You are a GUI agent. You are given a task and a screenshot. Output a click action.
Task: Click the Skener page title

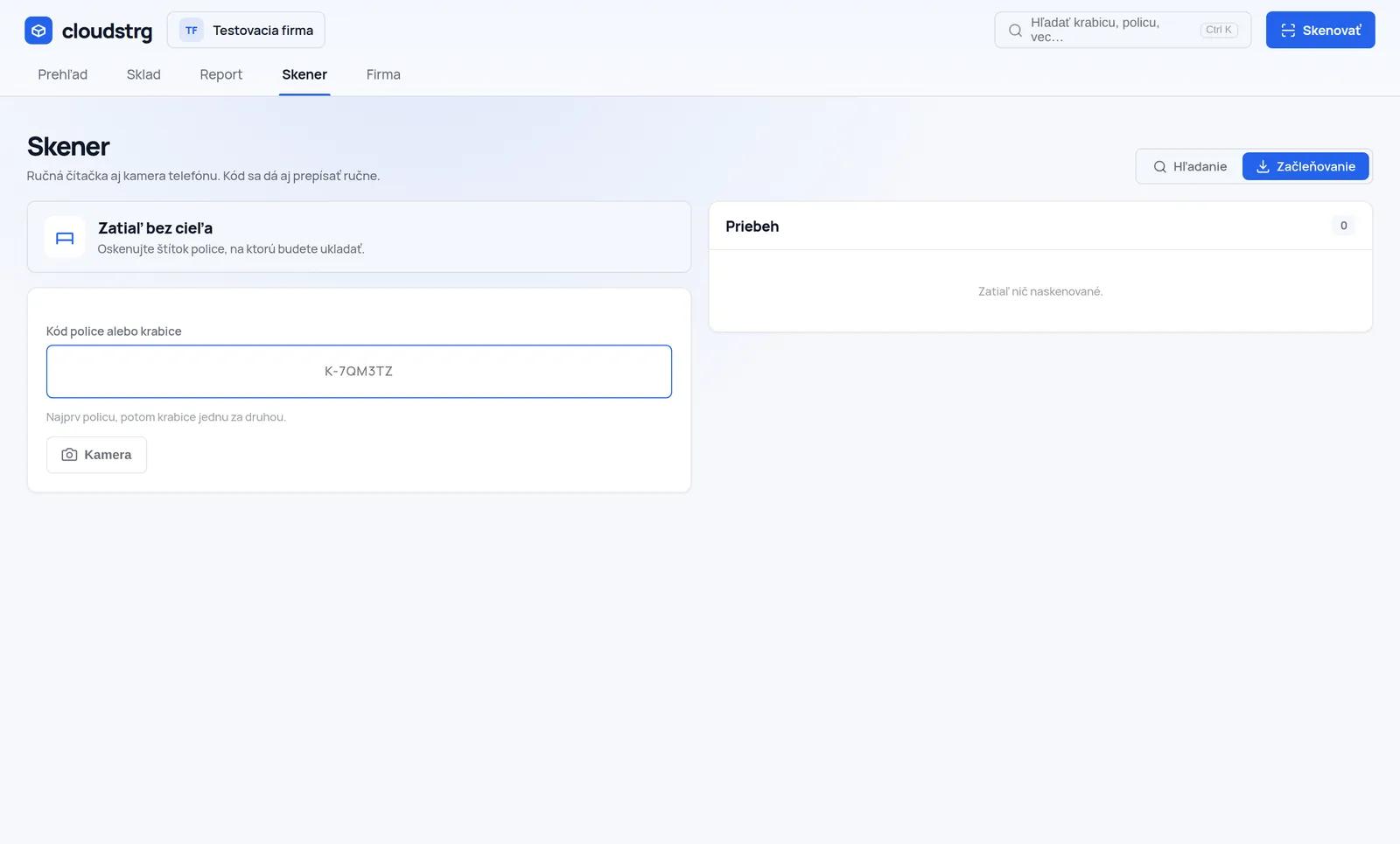click(68, 146)
